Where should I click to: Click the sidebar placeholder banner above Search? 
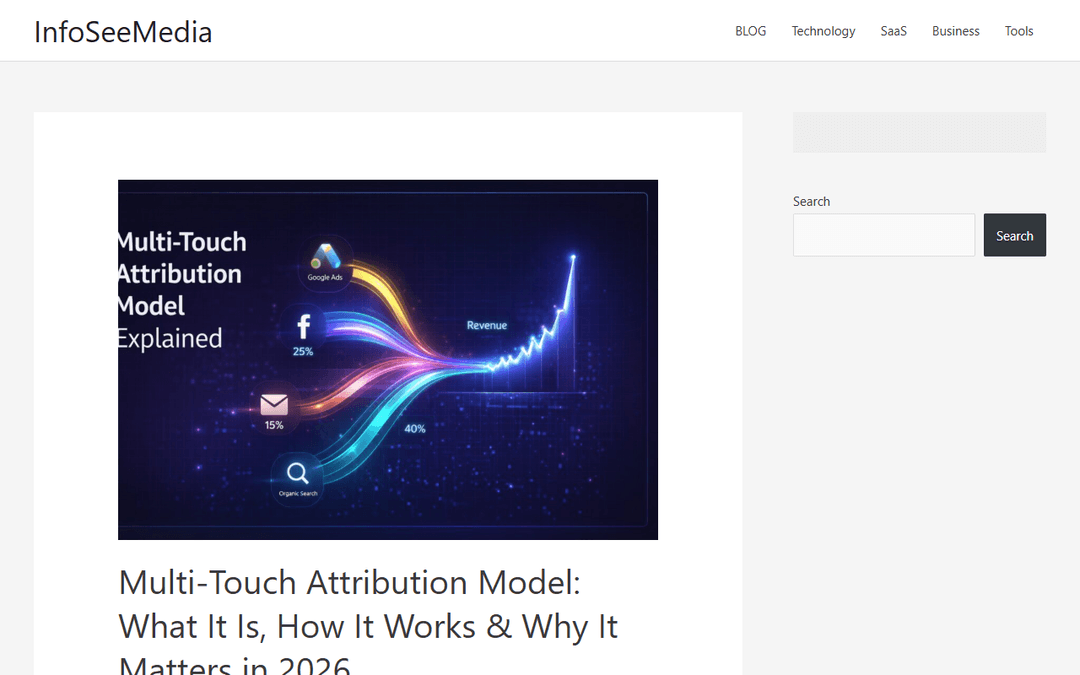(920, 132)
